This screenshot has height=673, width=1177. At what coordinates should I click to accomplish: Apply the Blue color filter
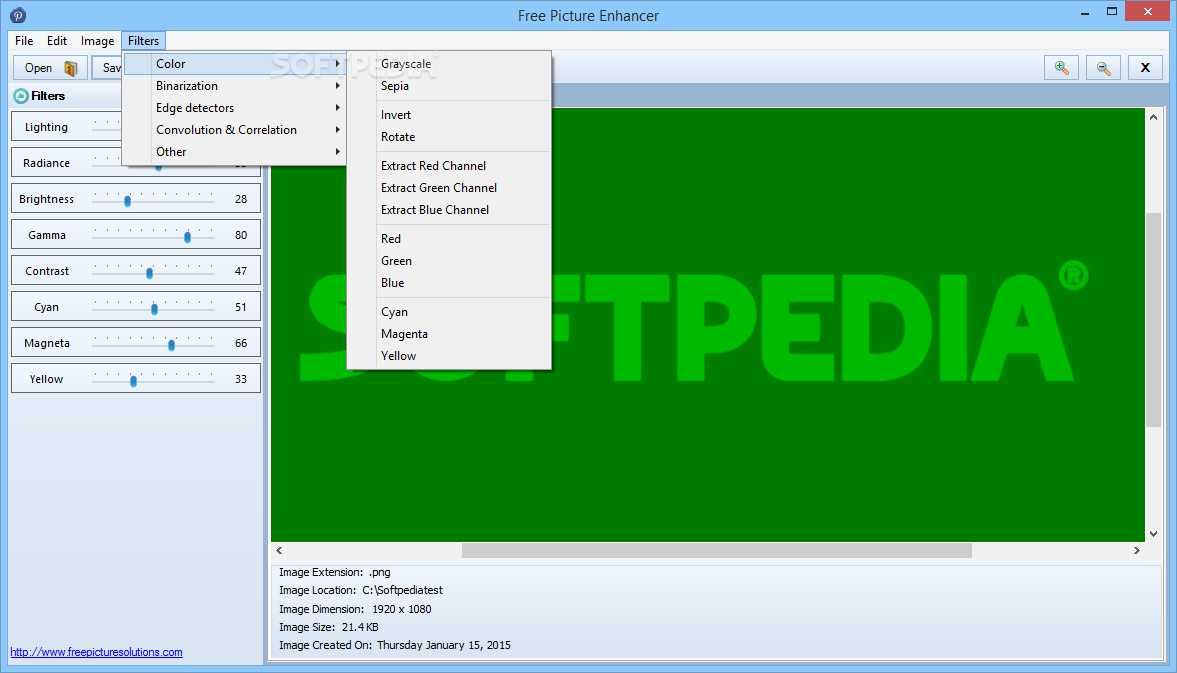[449, 283]
